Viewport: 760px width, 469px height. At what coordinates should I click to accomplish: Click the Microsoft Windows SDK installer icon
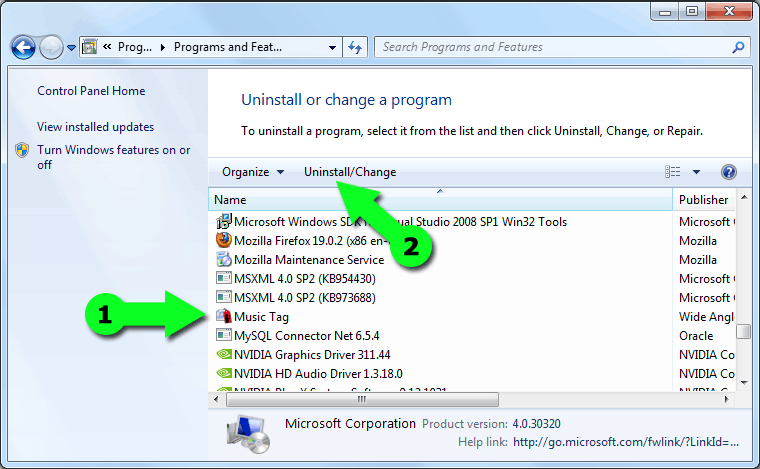[223, 221]
